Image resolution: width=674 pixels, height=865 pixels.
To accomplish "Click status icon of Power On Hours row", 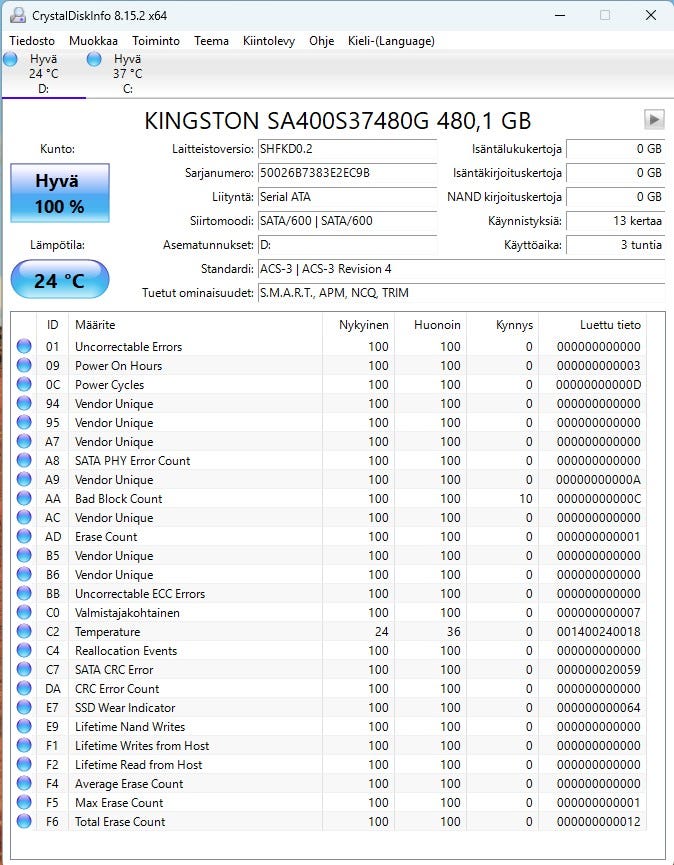I will point(24,365).
